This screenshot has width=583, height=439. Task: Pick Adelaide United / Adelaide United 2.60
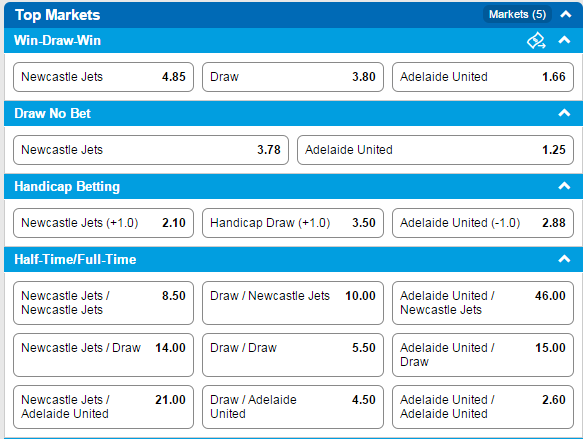[483, 407]
